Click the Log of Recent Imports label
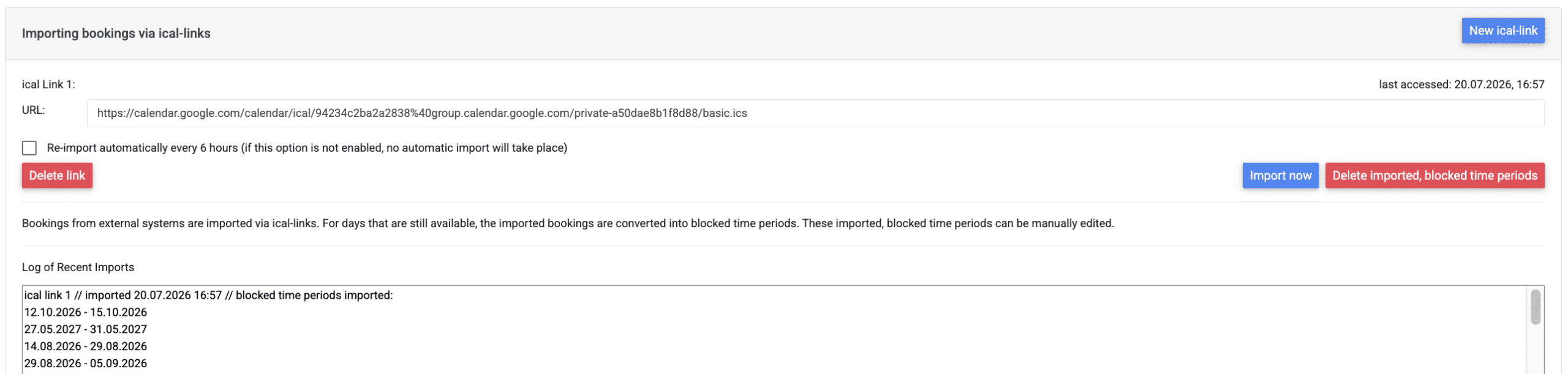 tap(78, 267)
